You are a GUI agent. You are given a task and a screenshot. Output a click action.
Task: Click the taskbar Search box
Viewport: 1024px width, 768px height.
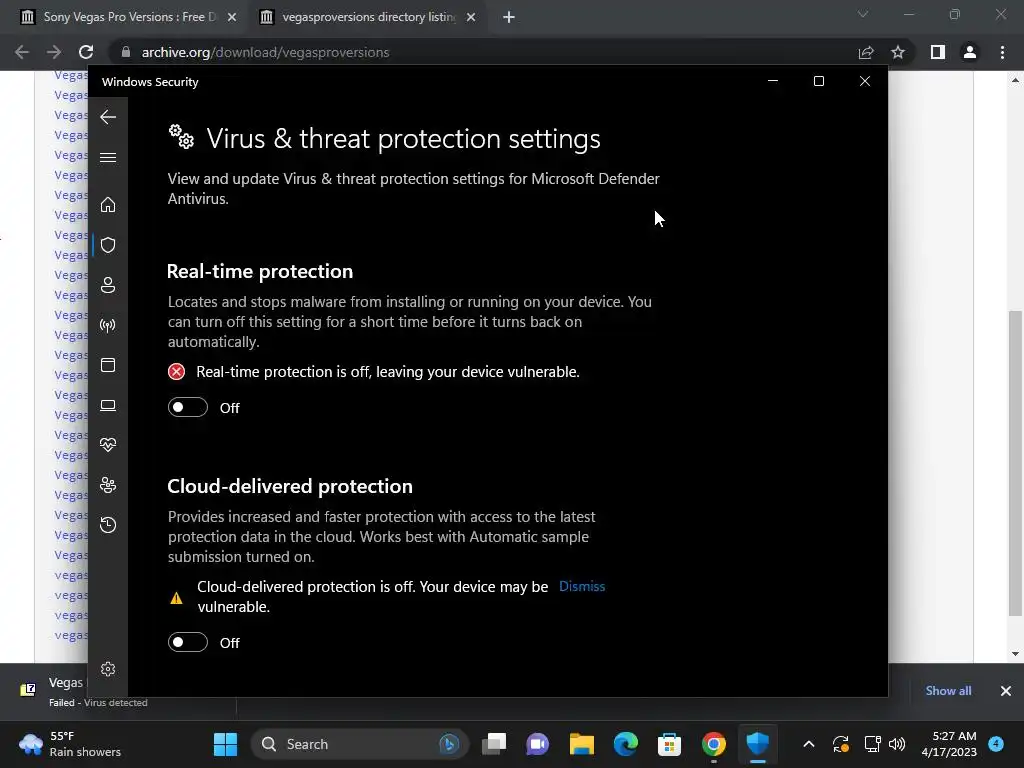coord(359,744)
